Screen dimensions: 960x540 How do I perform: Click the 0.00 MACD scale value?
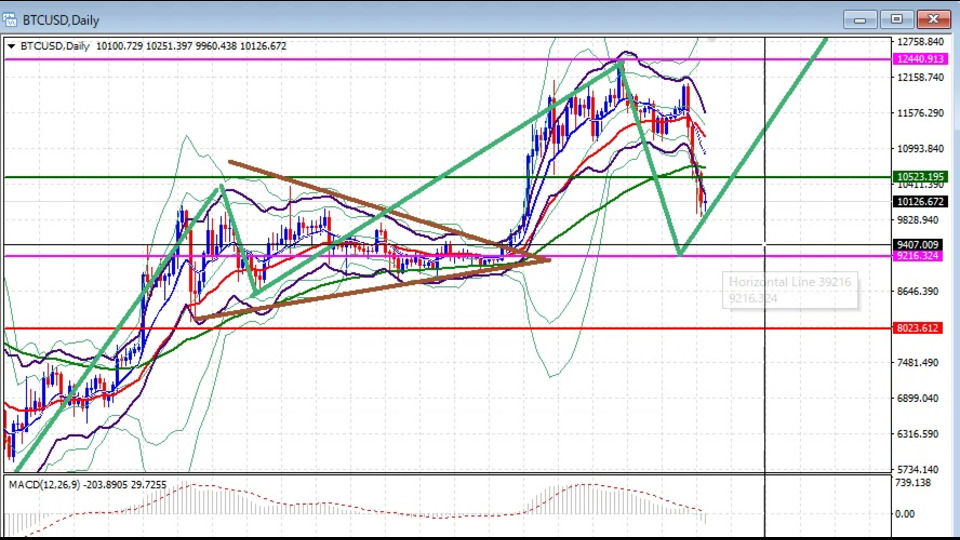tap(905, 514)
